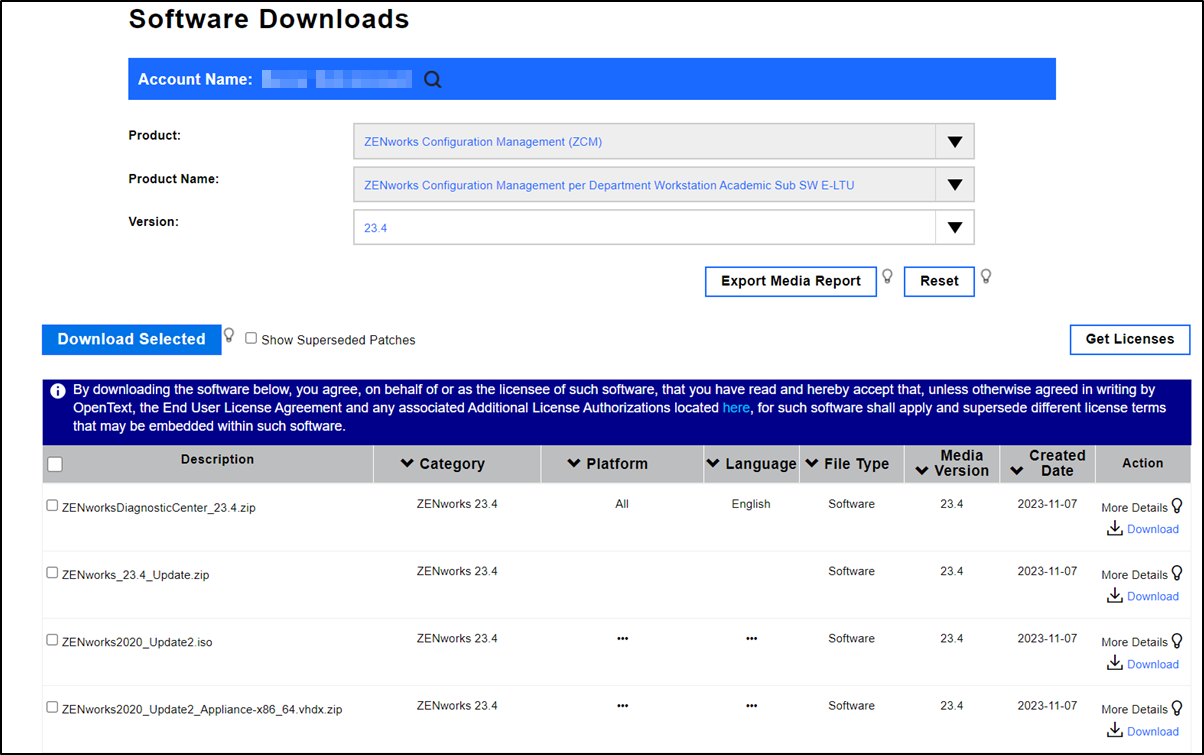Tick the select-all checkbox in Description header

55,464
